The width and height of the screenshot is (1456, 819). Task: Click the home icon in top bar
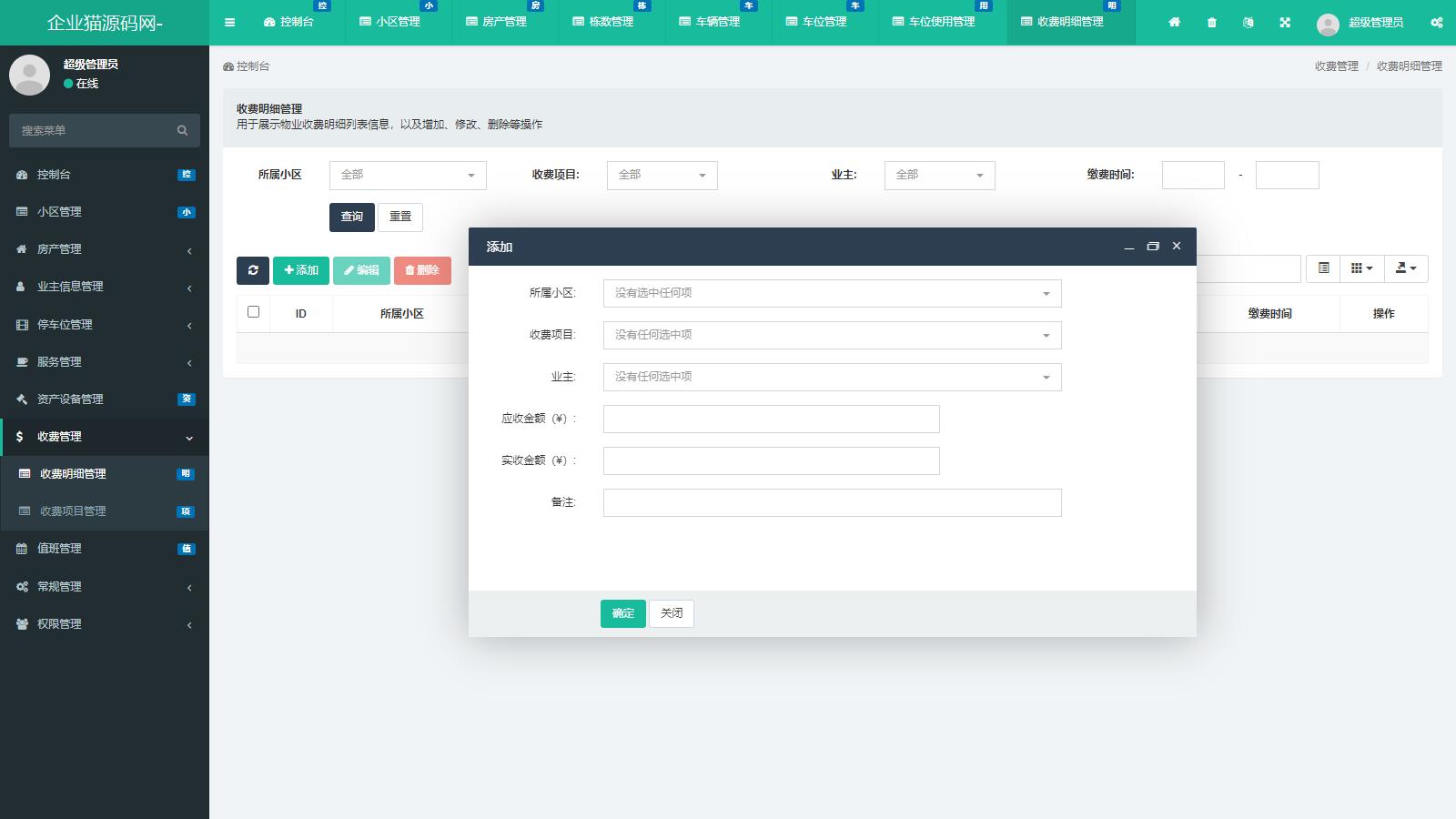1174,22
